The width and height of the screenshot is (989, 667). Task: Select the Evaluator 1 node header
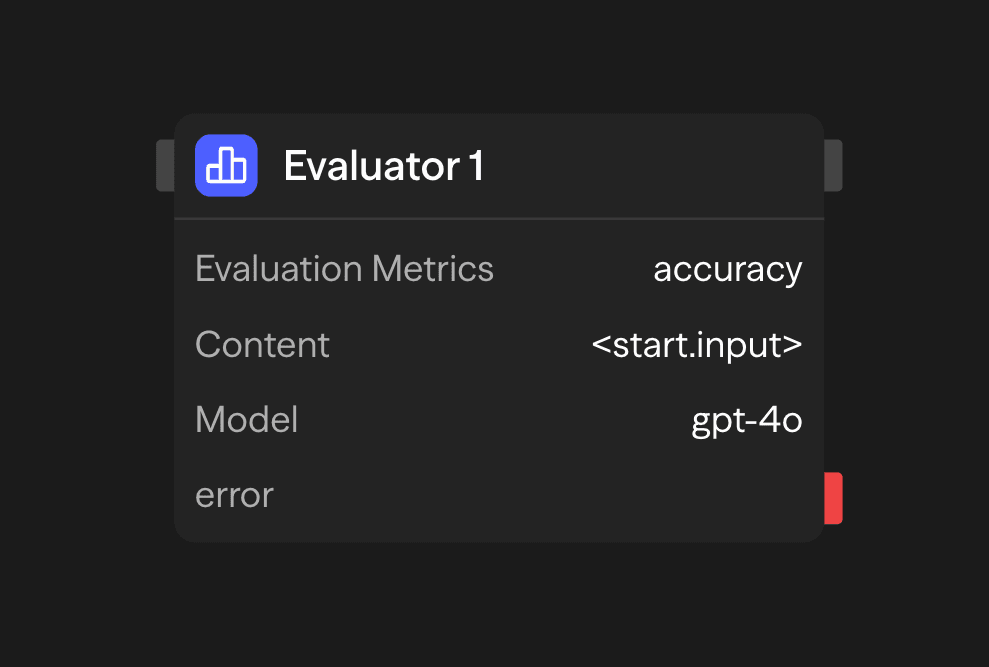(499, 165)
